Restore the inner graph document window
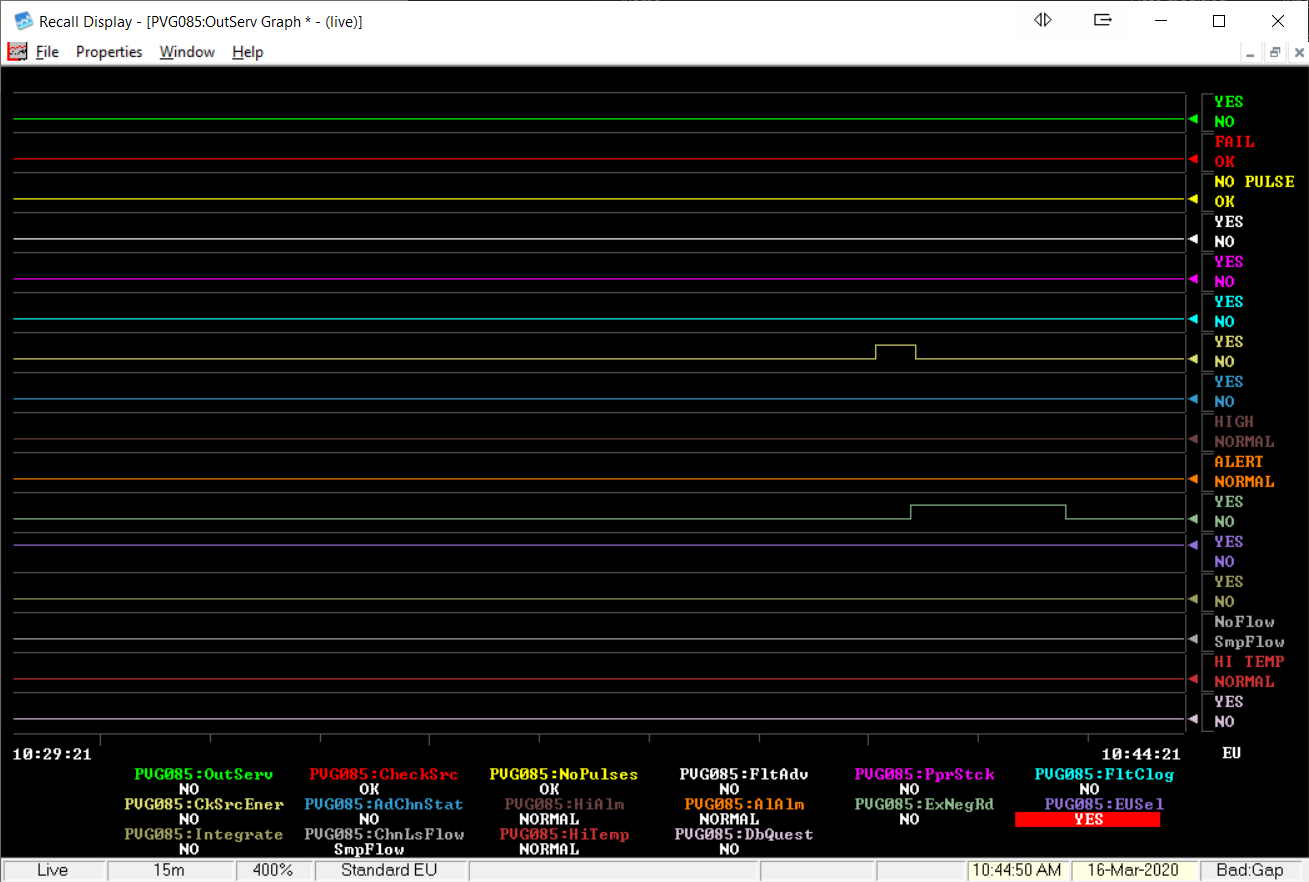 pos(1275,53)
